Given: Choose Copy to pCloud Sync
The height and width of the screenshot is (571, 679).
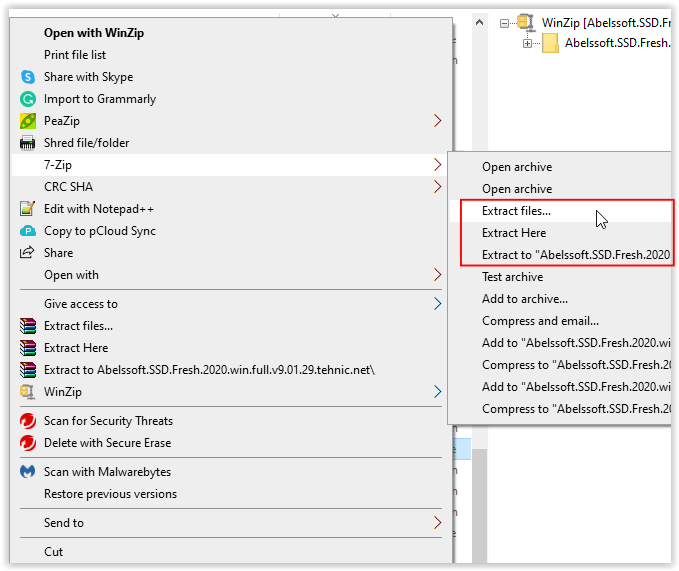Looking at the screenshot, I should (x=100, y=231).
